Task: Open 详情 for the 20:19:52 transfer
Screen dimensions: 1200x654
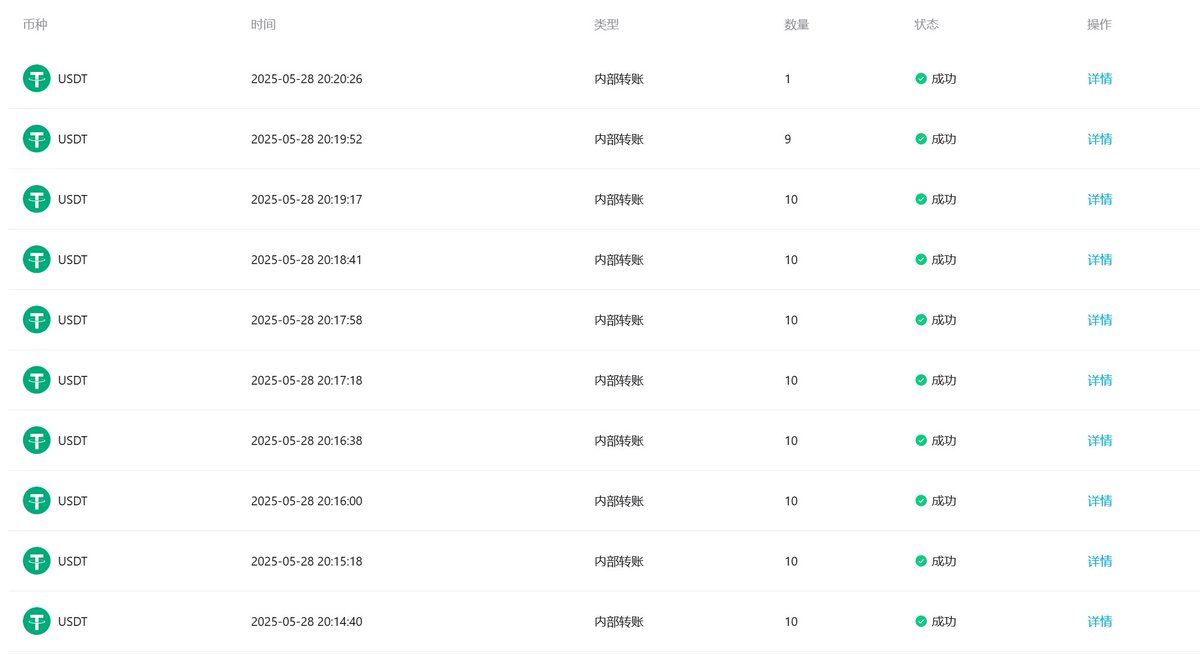Action: click(1100, 139)
